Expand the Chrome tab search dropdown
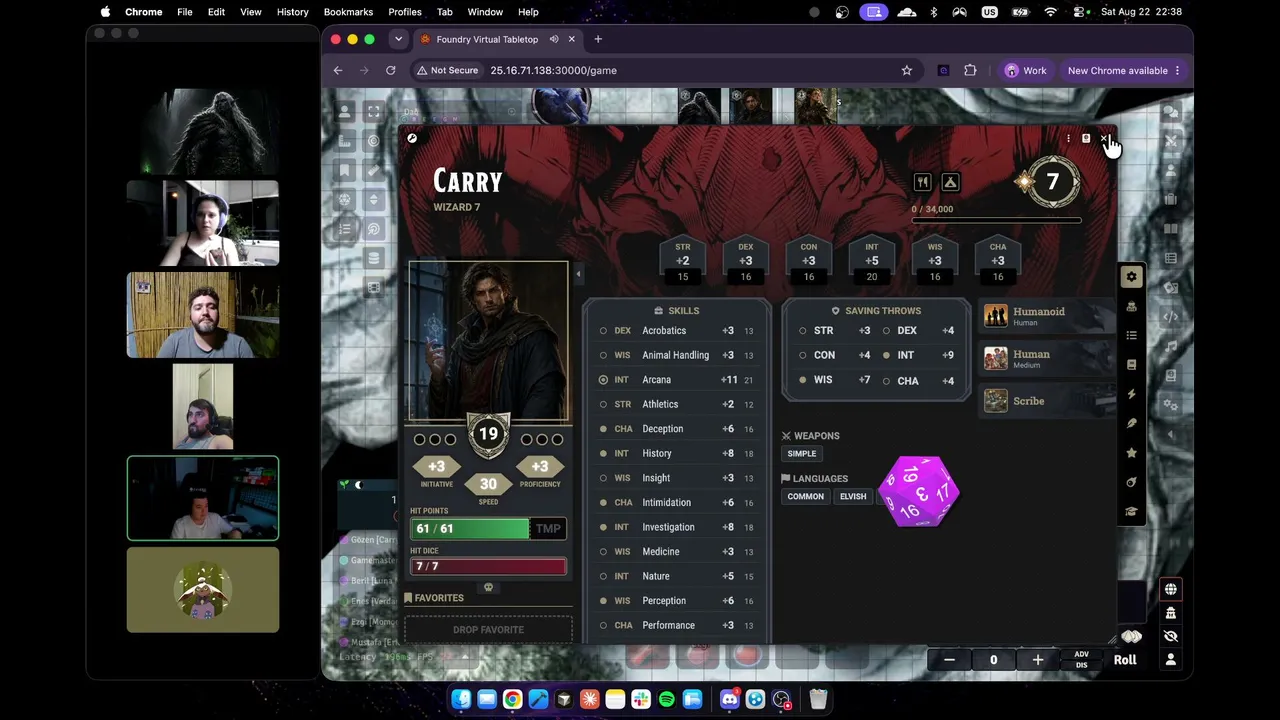Screen dimensions: 1280x720 (398, 39)
